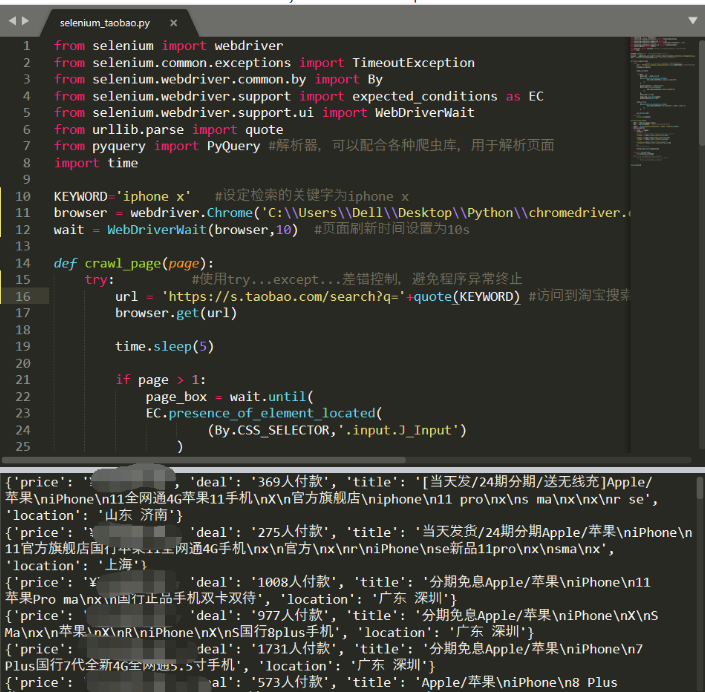Click '977人付款' in output panel
This screenshot has width=705, height=692.
tap(290, 616)
